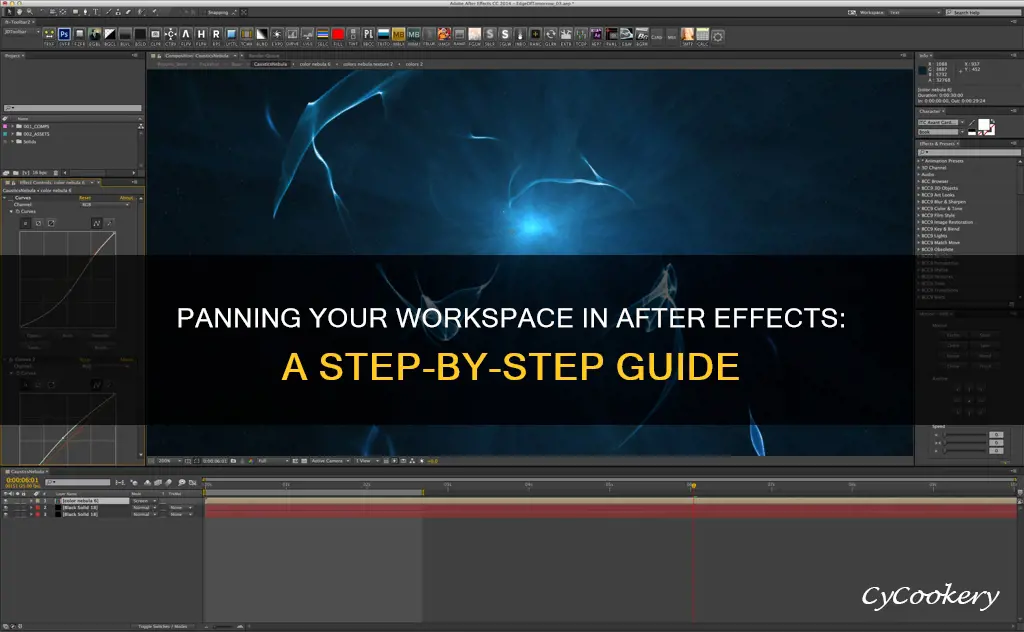1024x632 pixels.
Task: Toggle motion blur switch in timeline header
Action: (168, 482)
